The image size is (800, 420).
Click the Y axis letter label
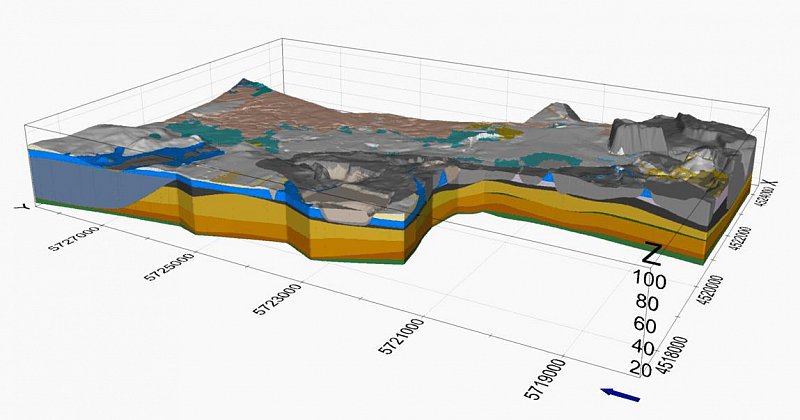tap(20, 206)
